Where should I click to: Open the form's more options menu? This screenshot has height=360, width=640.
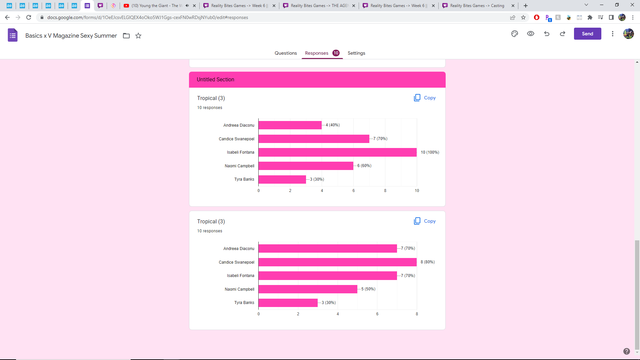[x=612, y=34]
